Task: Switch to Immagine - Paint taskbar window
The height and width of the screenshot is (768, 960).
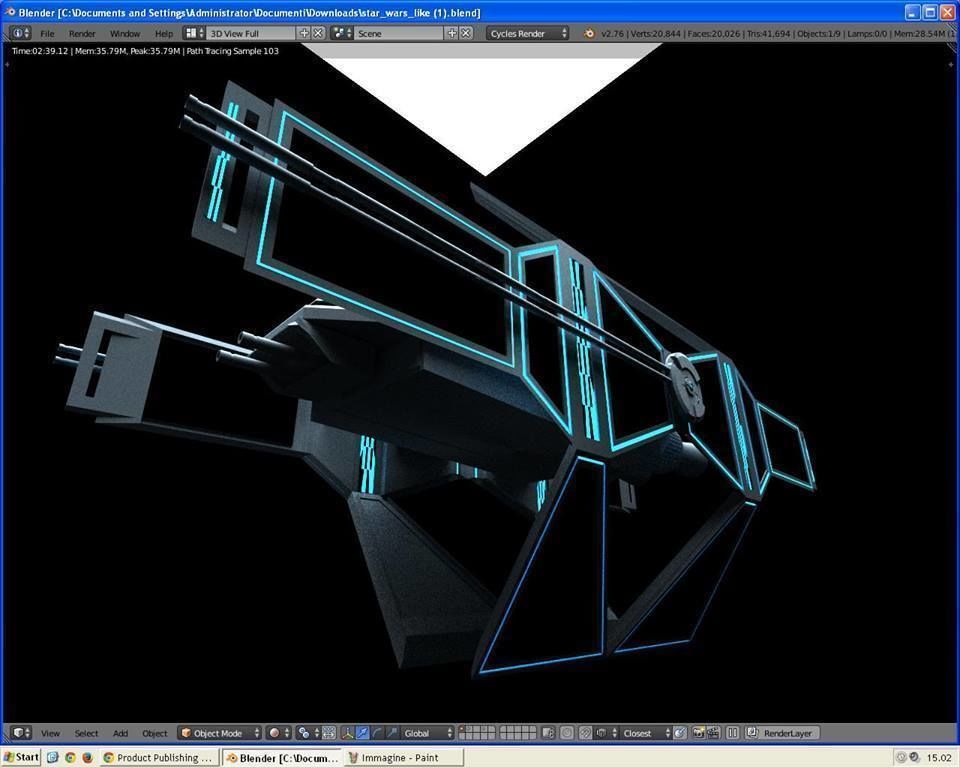Action: (404, 758)
